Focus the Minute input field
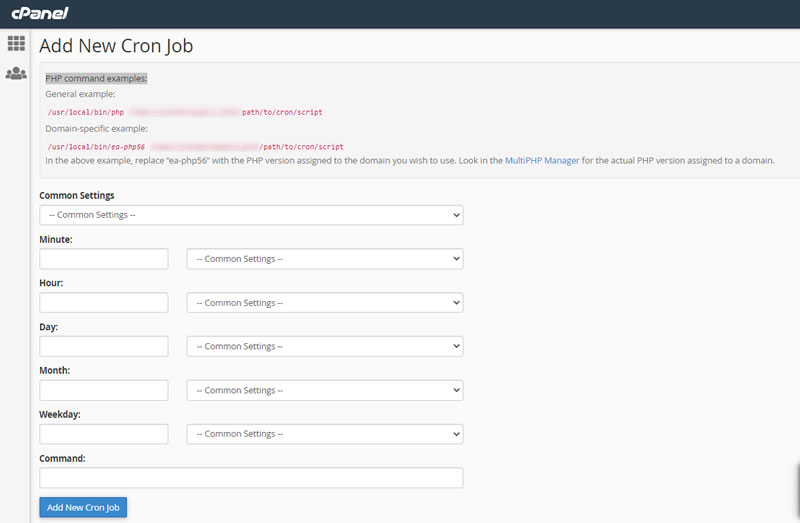Screen dimensions: 800x523 click(x=104, y=259)
